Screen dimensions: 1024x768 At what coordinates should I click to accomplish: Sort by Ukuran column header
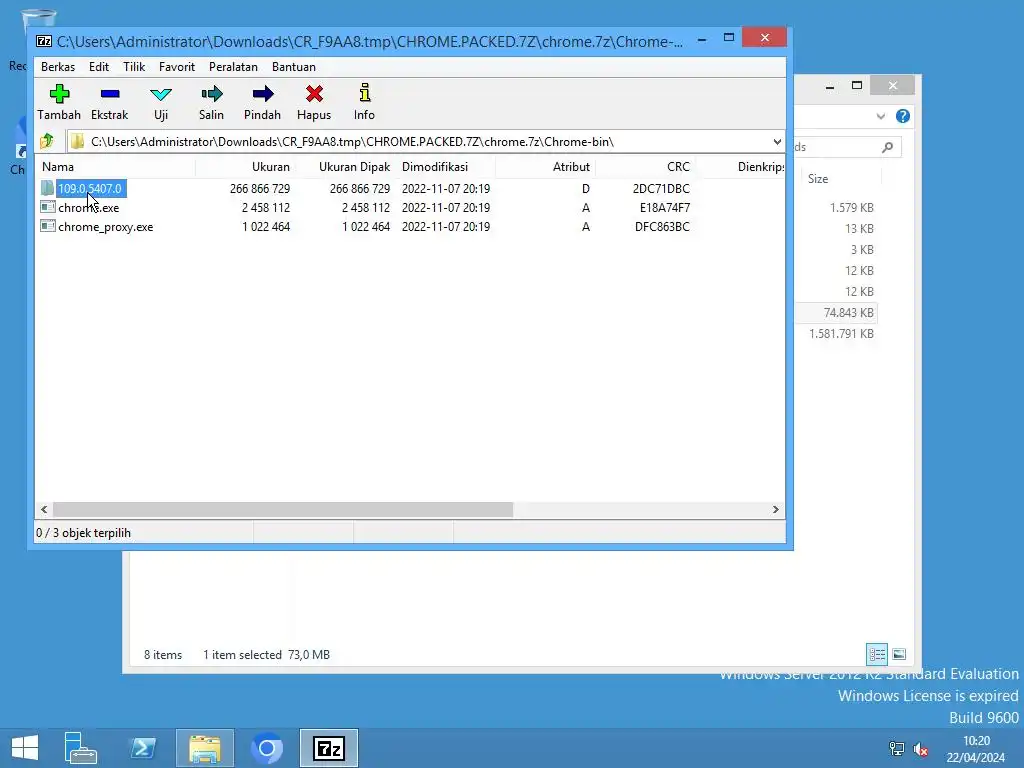coord(246,167)
